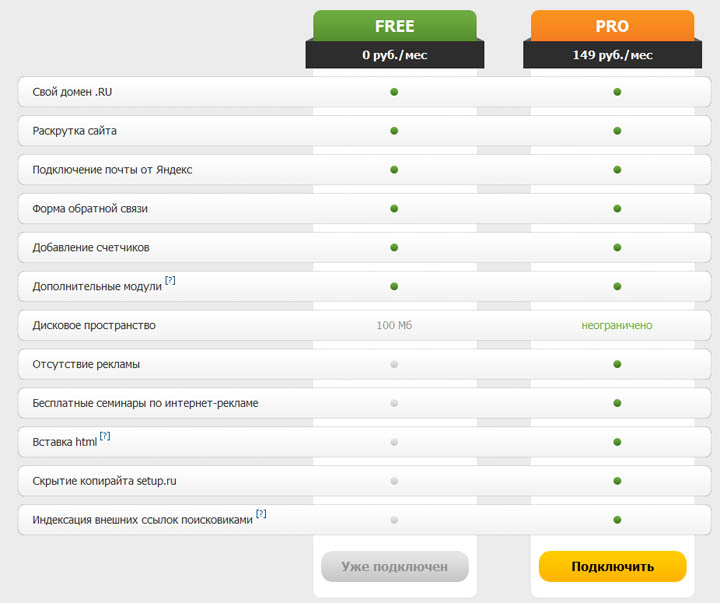This screenshot has height=603, width=720.
Task: Click the PRO green dot for Скрытие копирайта
Action: [x=617, y=481]
